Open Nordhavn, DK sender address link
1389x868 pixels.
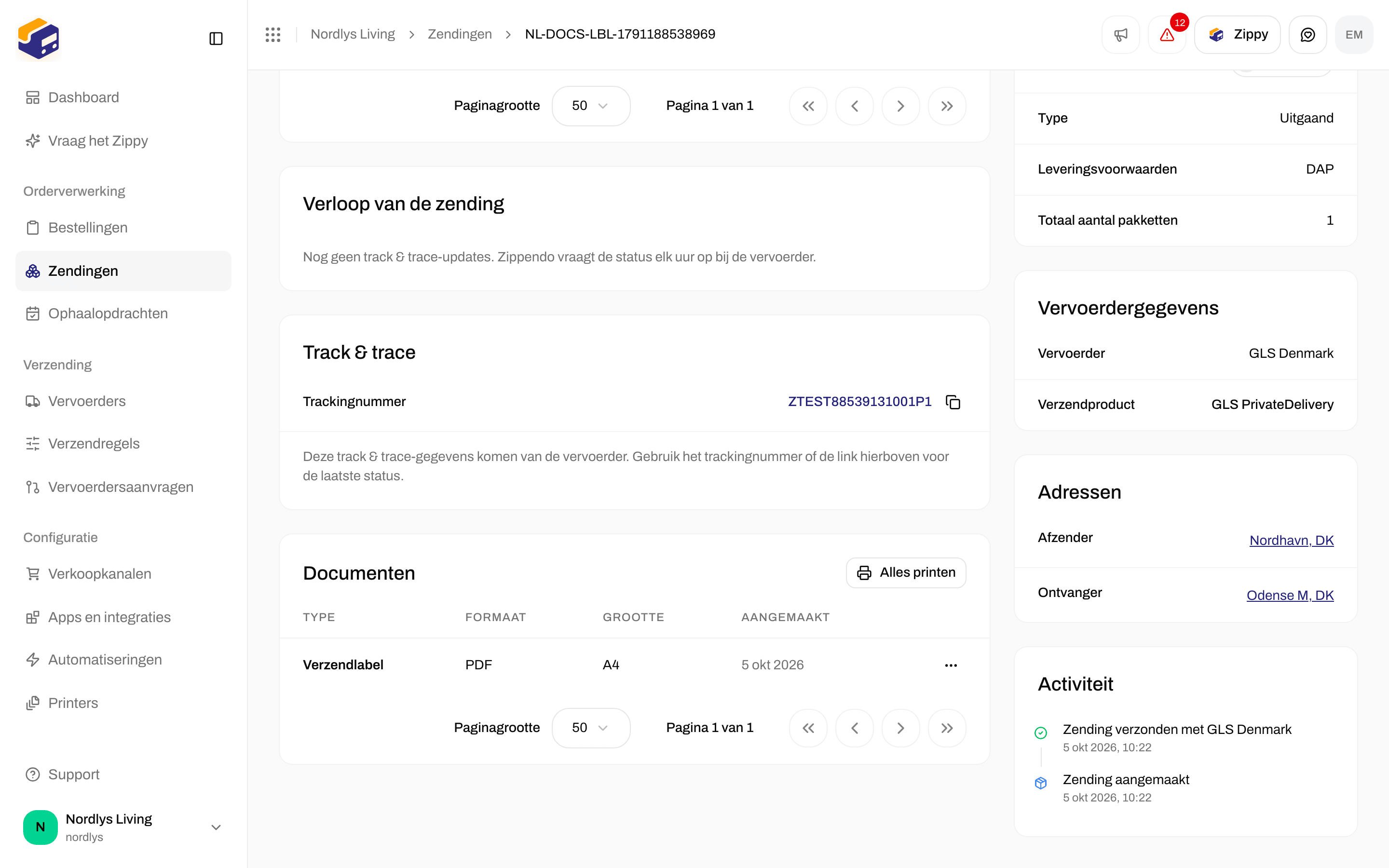pyautogui.click(x=1292, y=540)
